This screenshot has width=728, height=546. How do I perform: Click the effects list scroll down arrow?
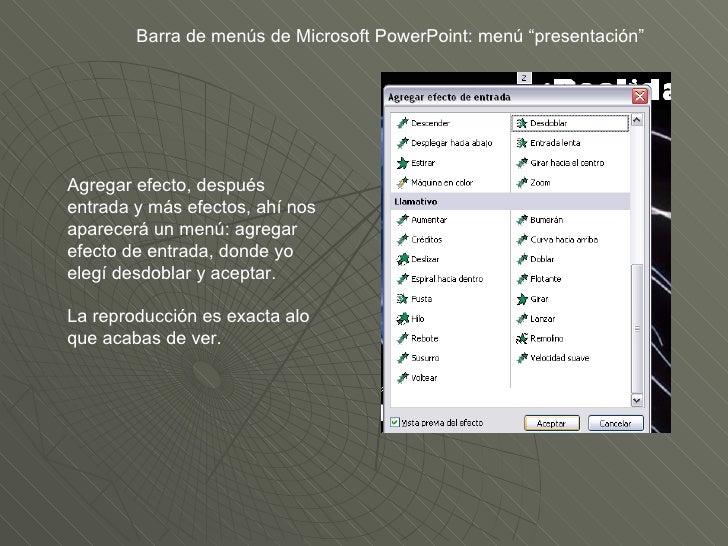(637, 400)
